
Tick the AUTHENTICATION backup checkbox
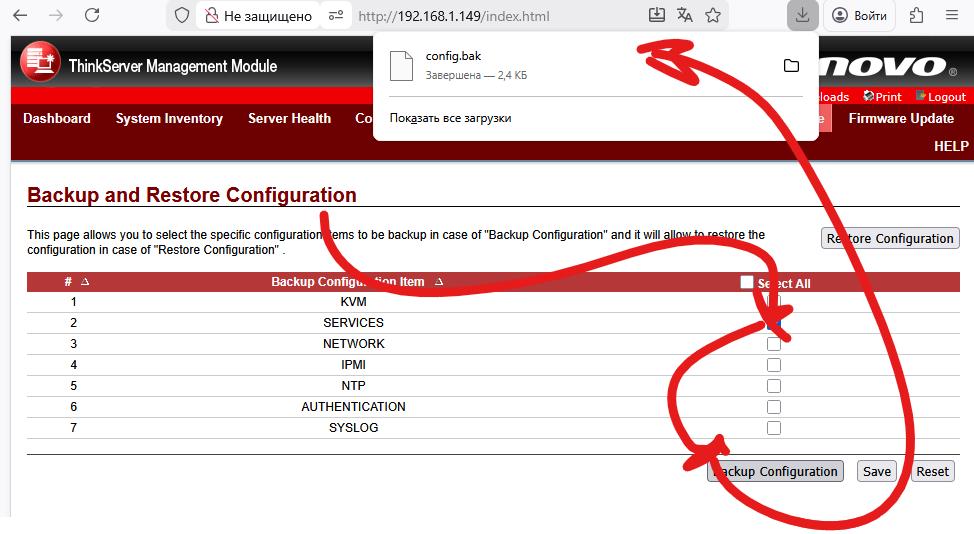click(773, 407)
